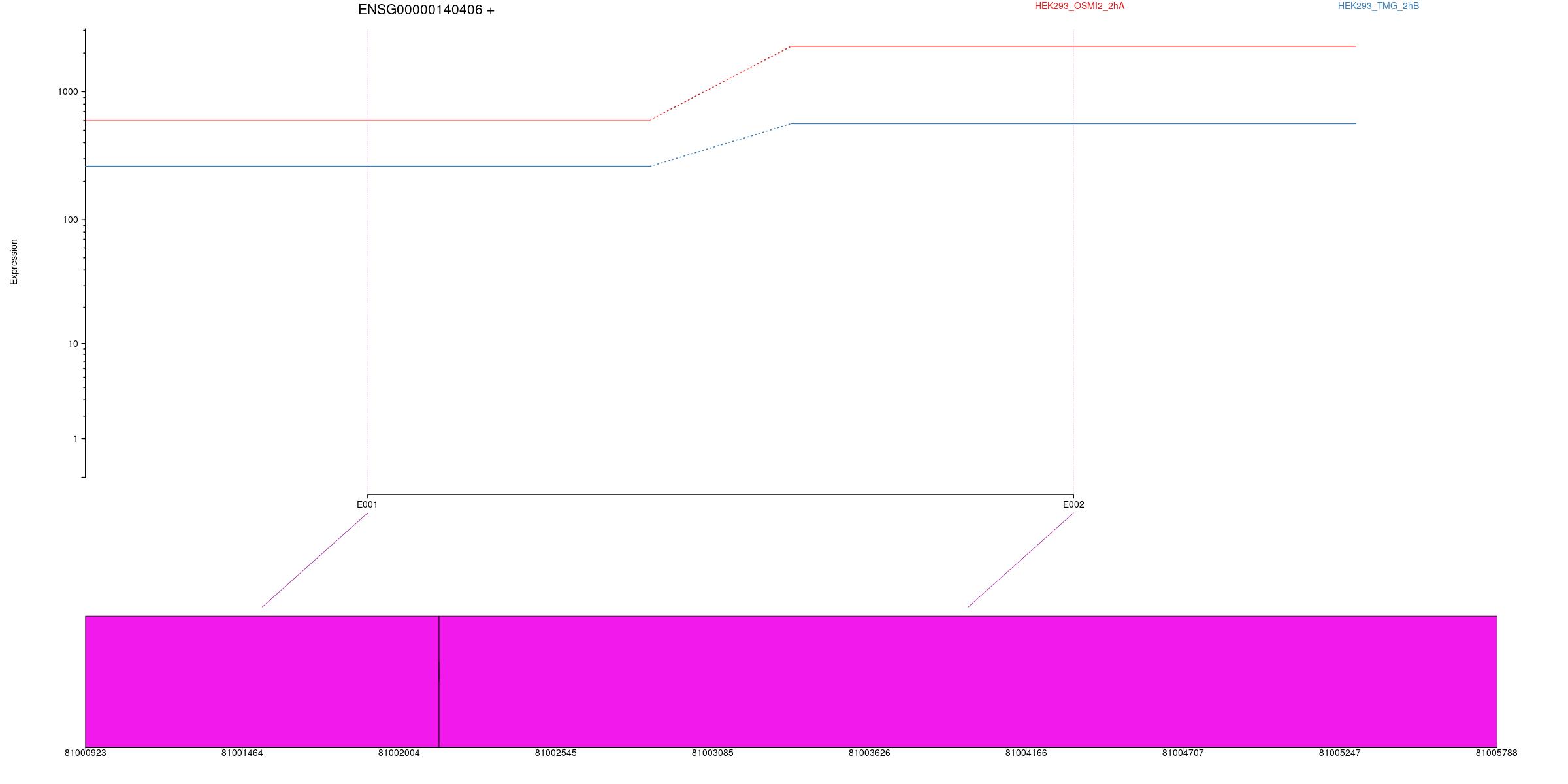Click the blue expression line above E002
Viewport: 1568px width, 784px height.
(x=1073, y=123)
